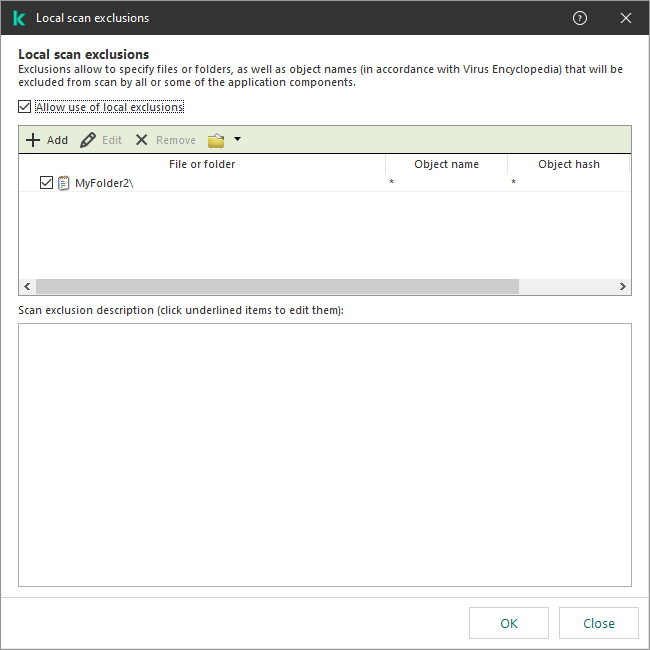The height and width of the screenshot is (650, 650).
Task: Click the Add exclusion button
Action: pyautogui.click(x=46, y=140)
